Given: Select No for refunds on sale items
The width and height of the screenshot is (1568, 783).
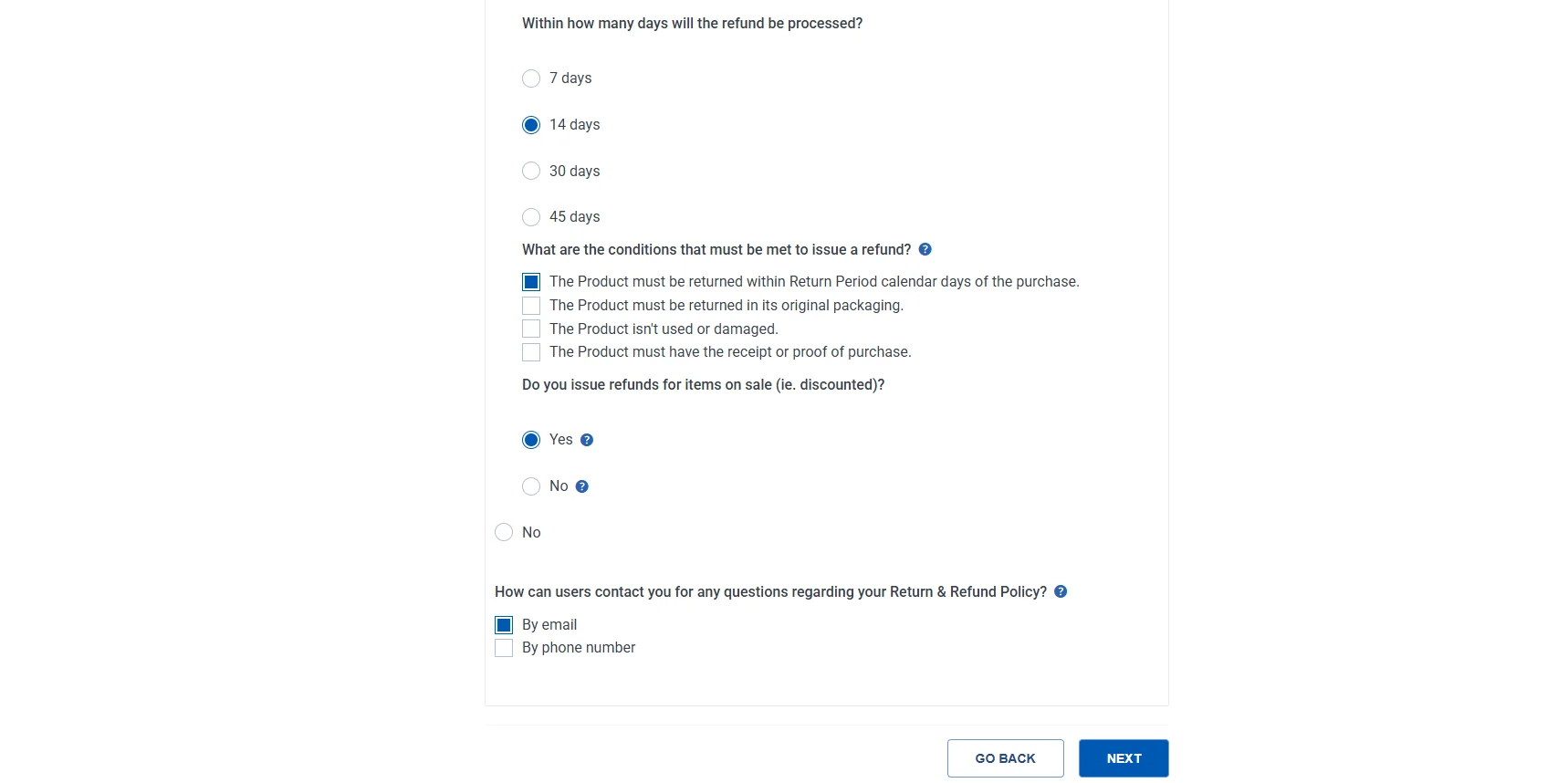Looking at the screenshot, I should point(531,486).
